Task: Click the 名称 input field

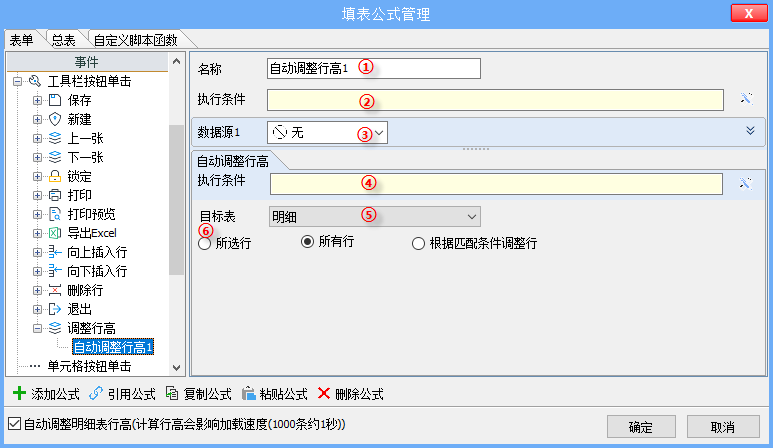Action: (x=374, y=69)
